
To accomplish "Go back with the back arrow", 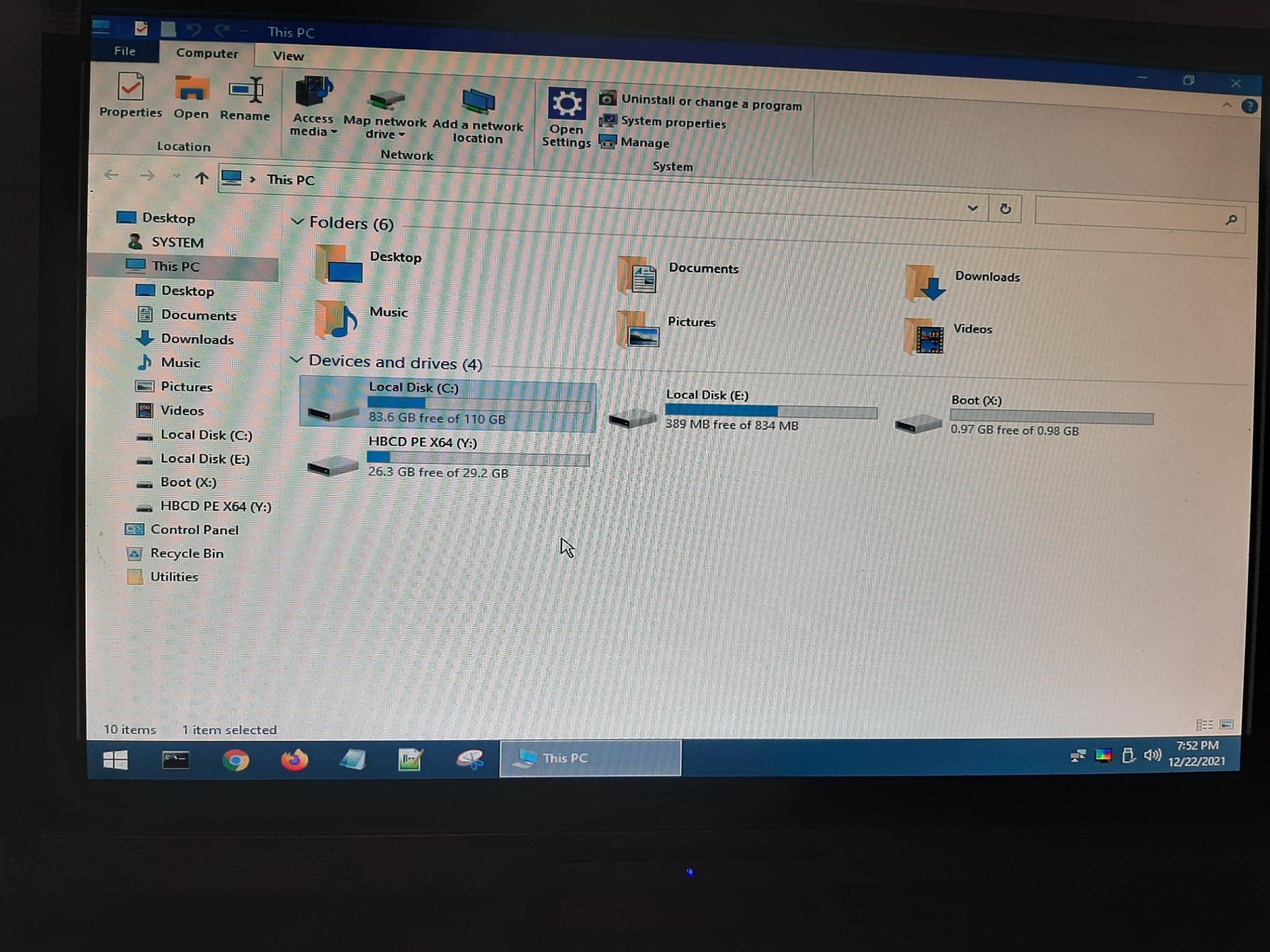I will pos(111,175).
